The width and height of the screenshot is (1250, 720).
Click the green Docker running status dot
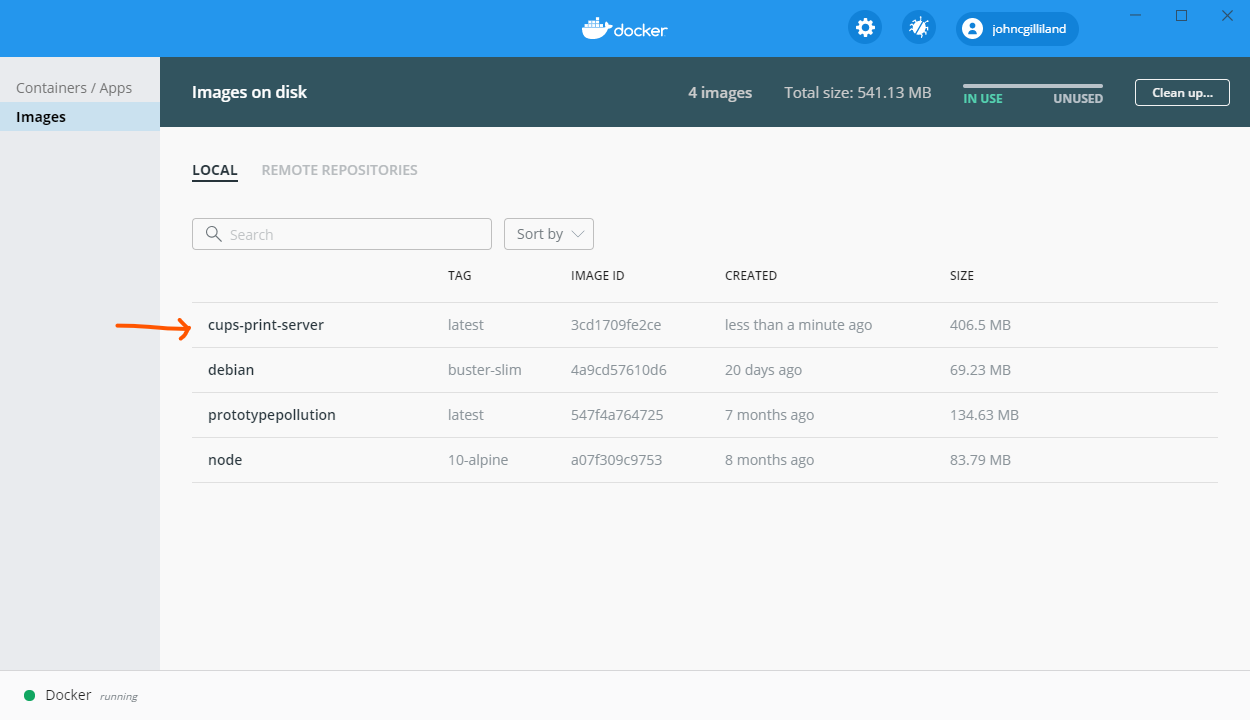pyautogui.click(x=30, y=695)
